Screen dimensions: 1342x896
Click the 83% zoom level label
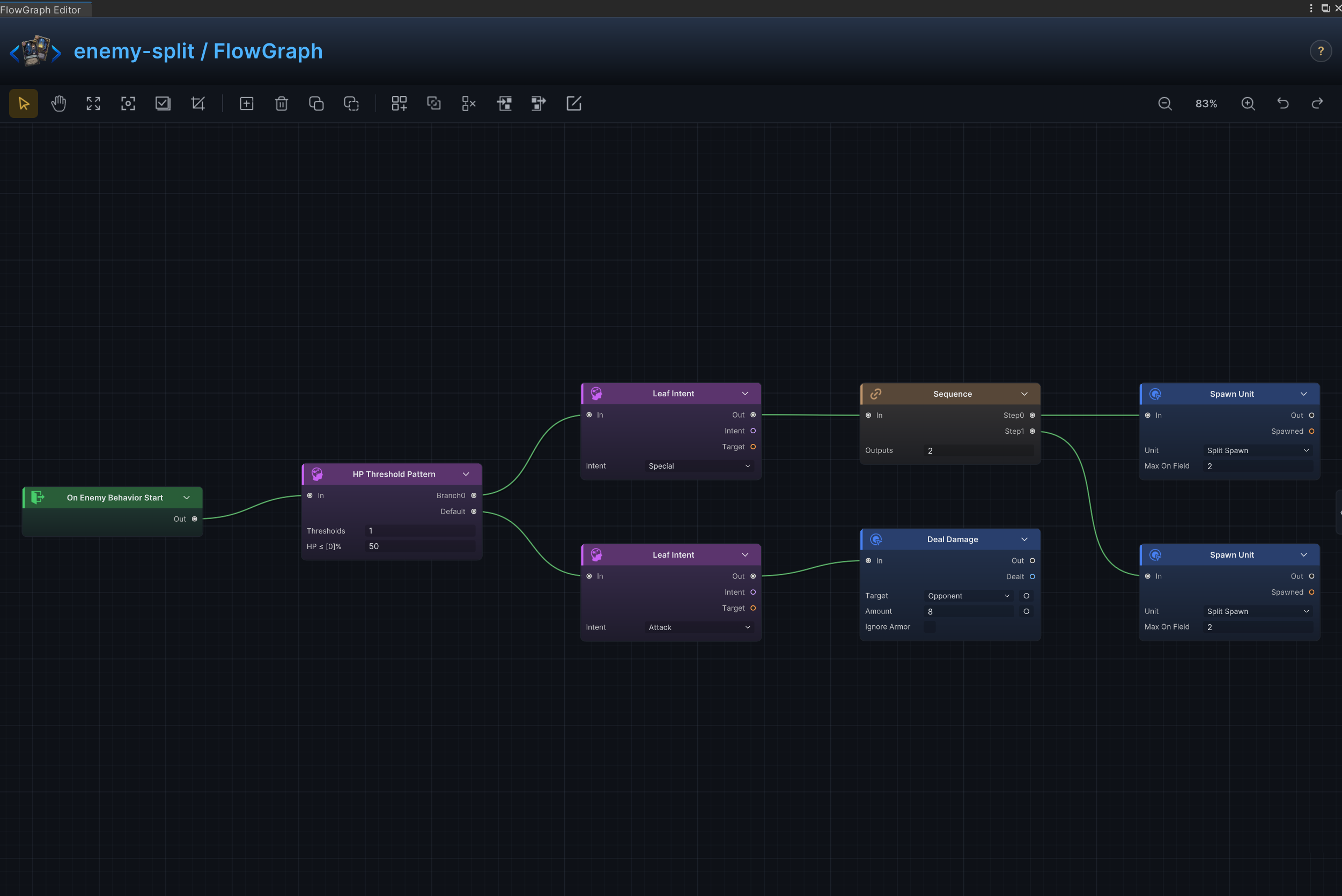1206,103
